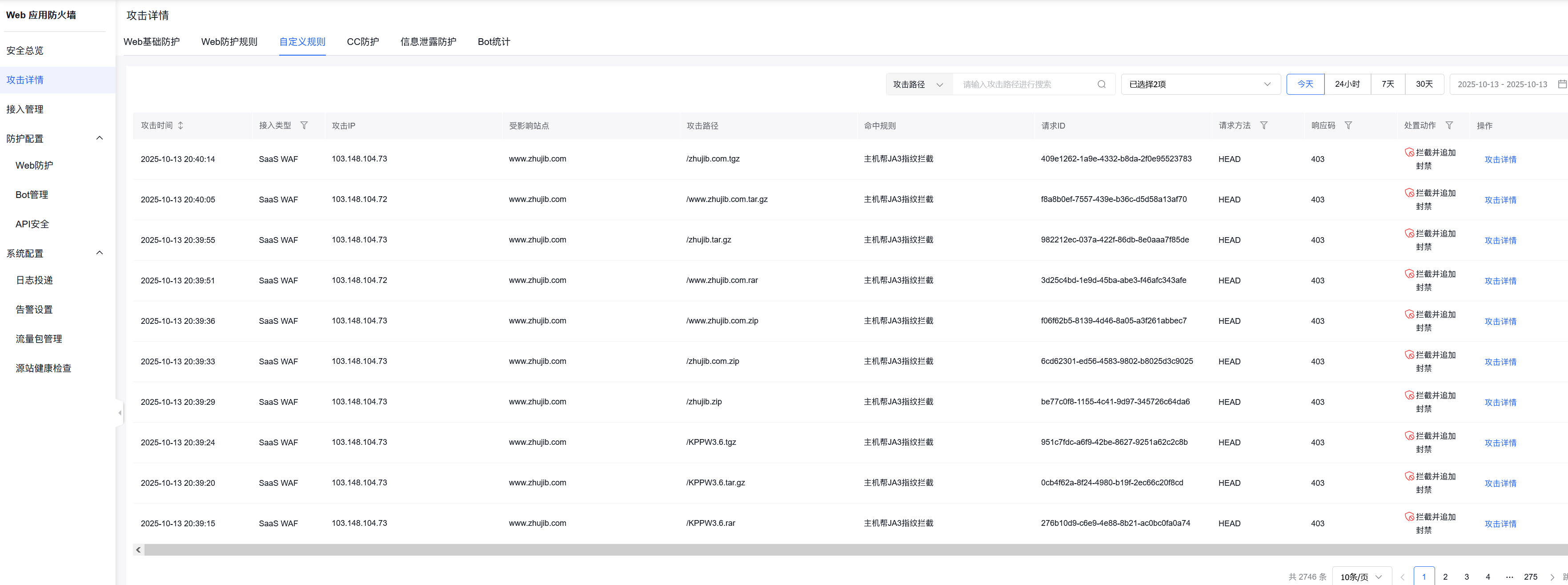1568x585 pixels.
Task: Collapse 防护配置 sidebar section
Action: click(x=100, y=138)
